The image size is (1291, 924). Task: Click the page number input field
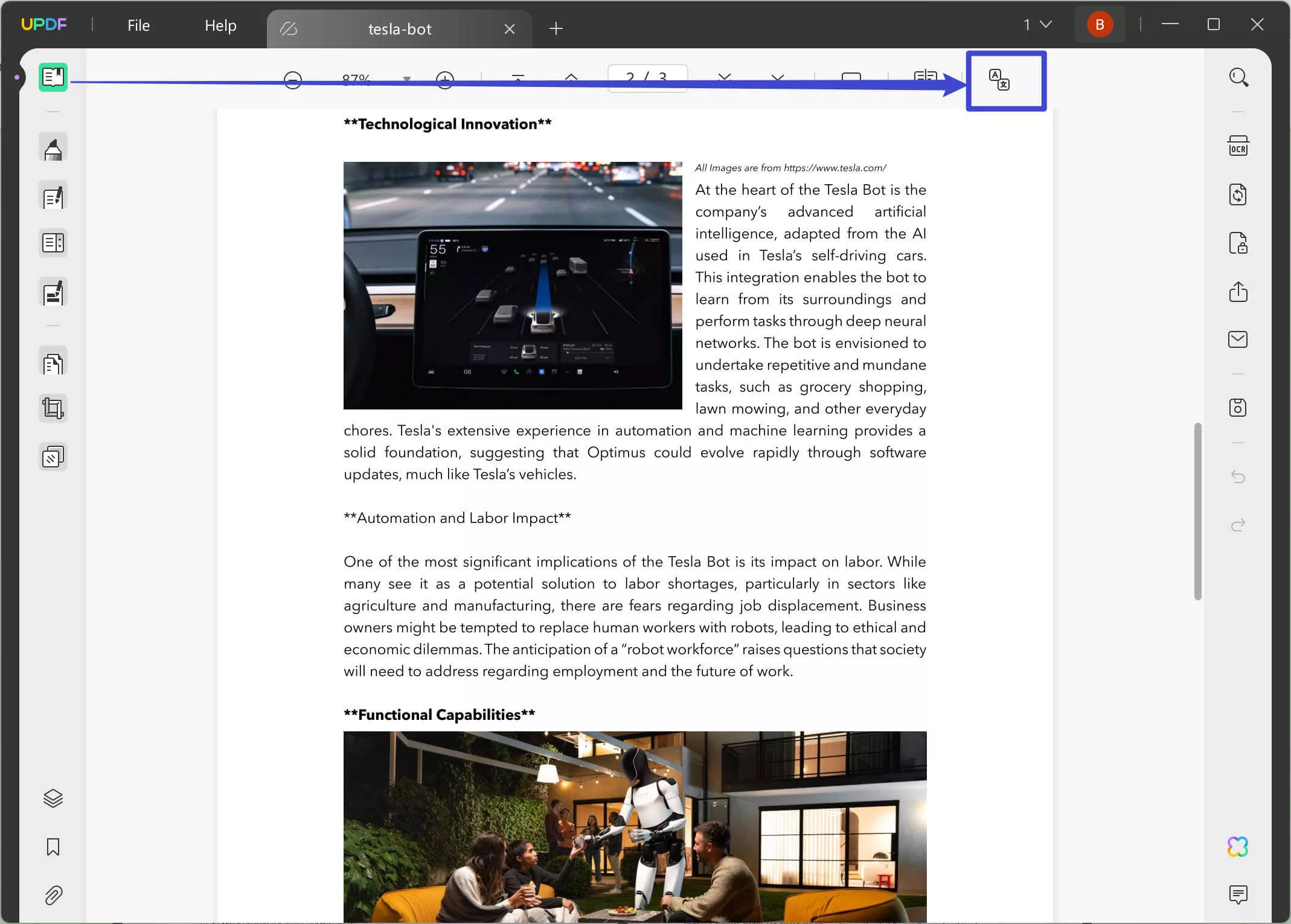[647, 79]
